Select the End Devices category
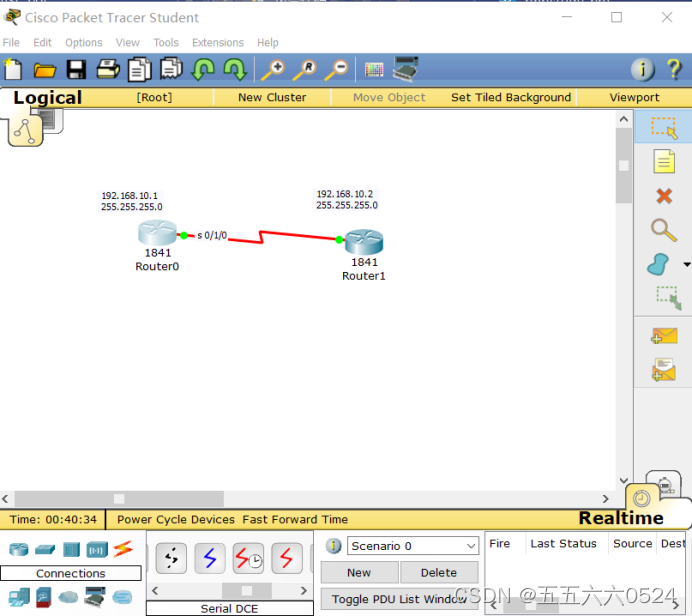 [x=19, y=597]
